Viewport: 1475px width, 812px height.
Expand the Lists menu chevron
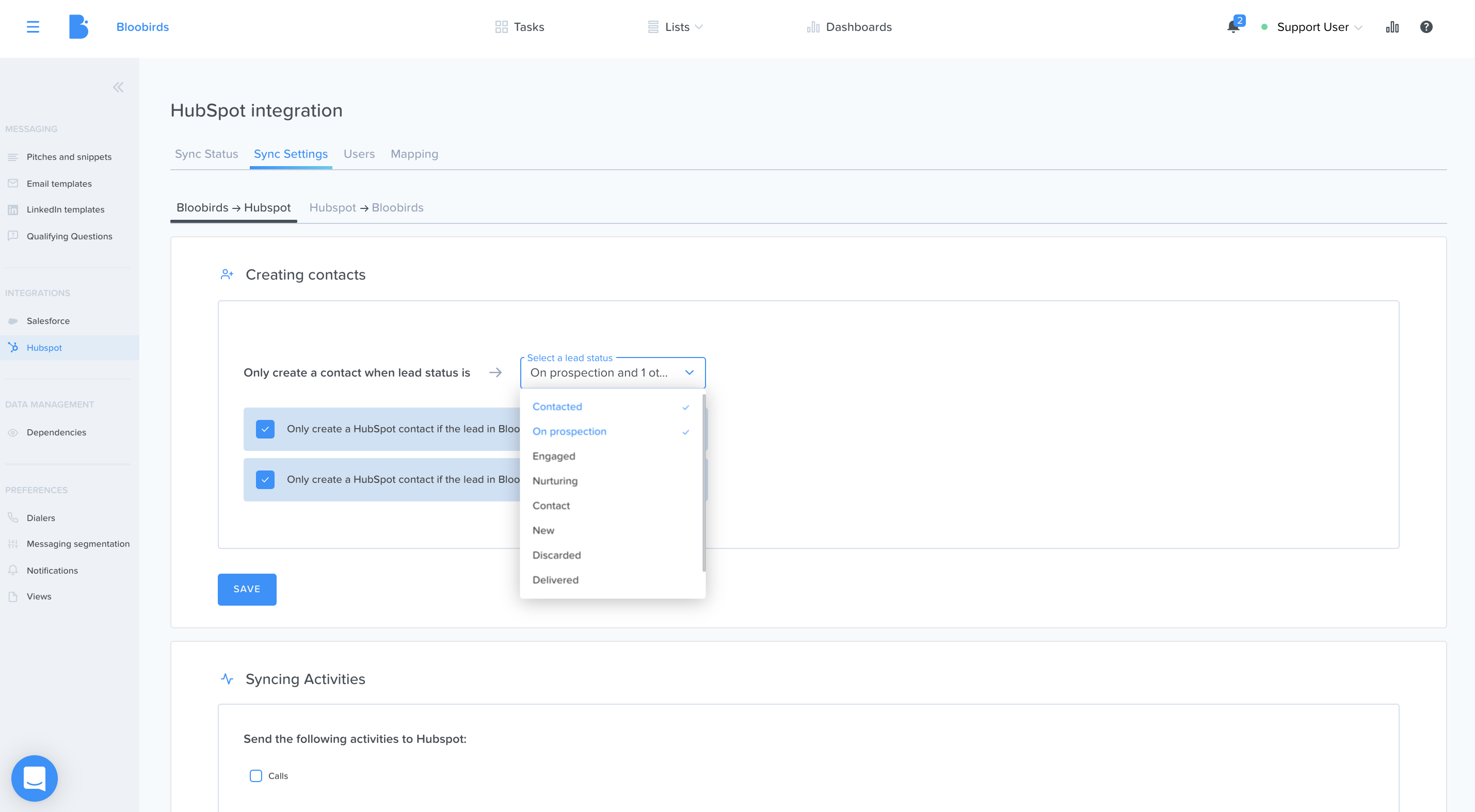699,27
